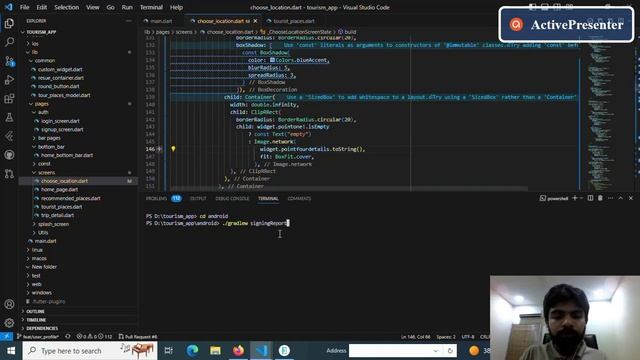The width and height of the screenshot is (640, 360).
Task: Open the File menu
Action: pyautogui.click(x=24, y=7)
